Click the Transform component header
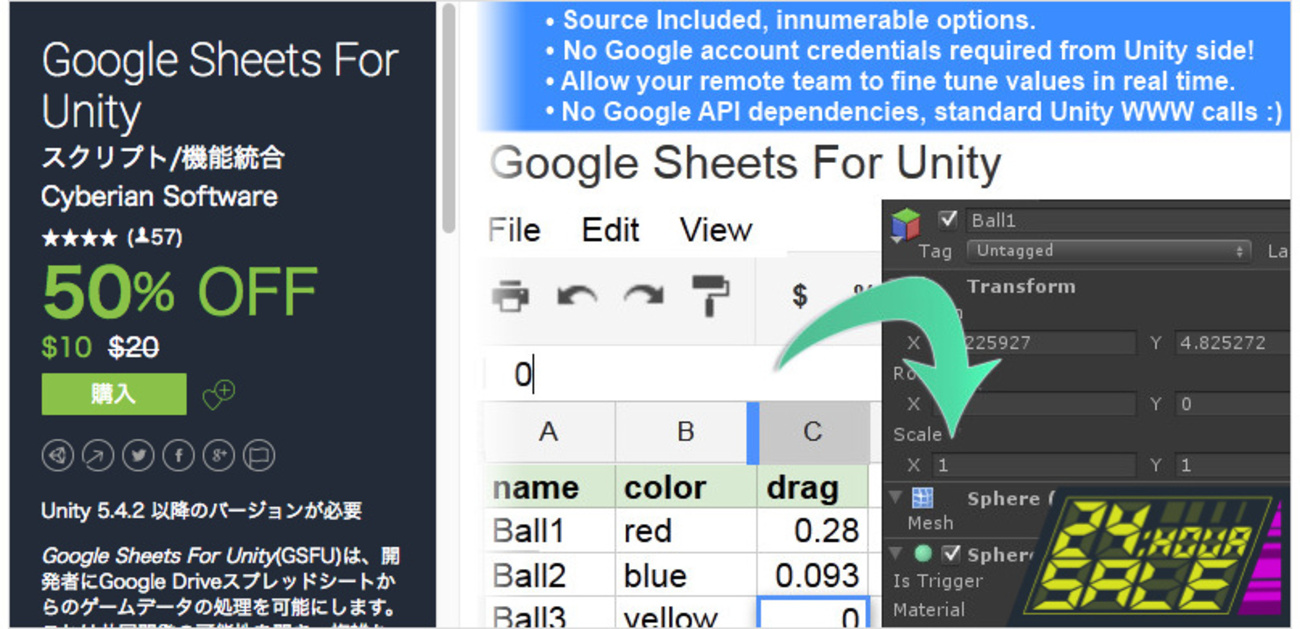Screen dimensions: 1300x629 pos(1020,286)
